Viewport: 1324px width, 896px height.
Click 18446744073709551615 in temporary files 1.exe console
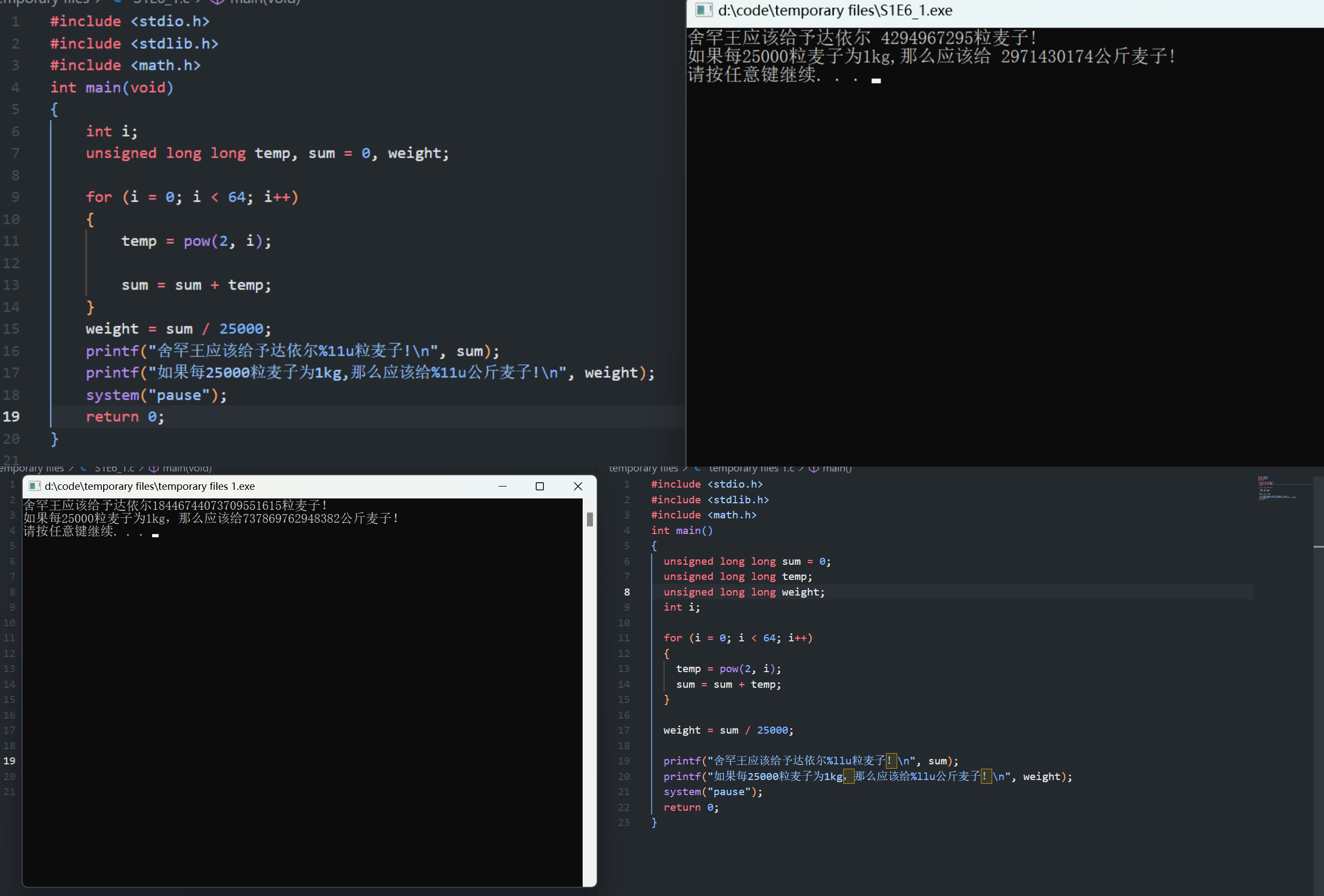(x=217, y=505)
